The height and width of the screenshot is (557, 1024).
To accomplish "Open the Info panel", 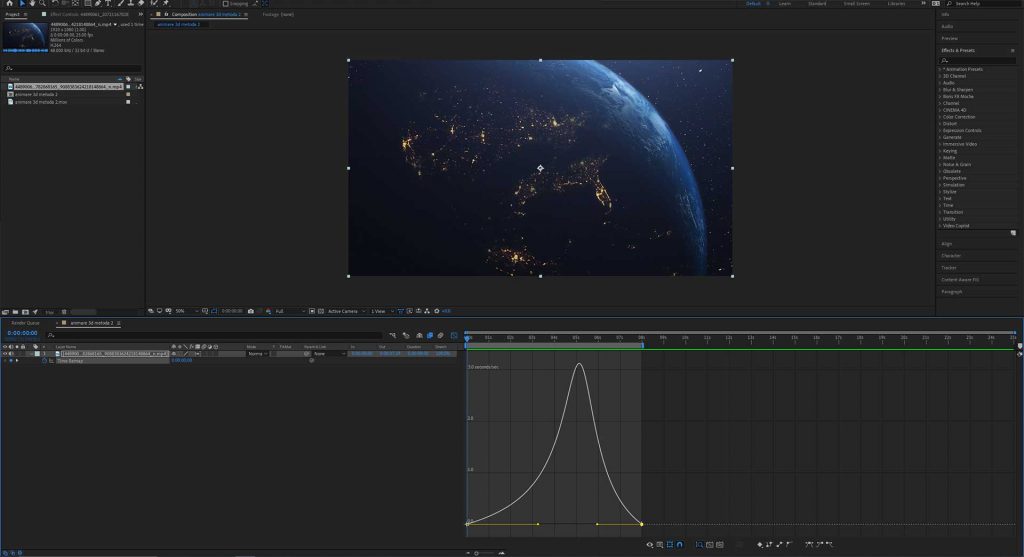I will point(945,14).
